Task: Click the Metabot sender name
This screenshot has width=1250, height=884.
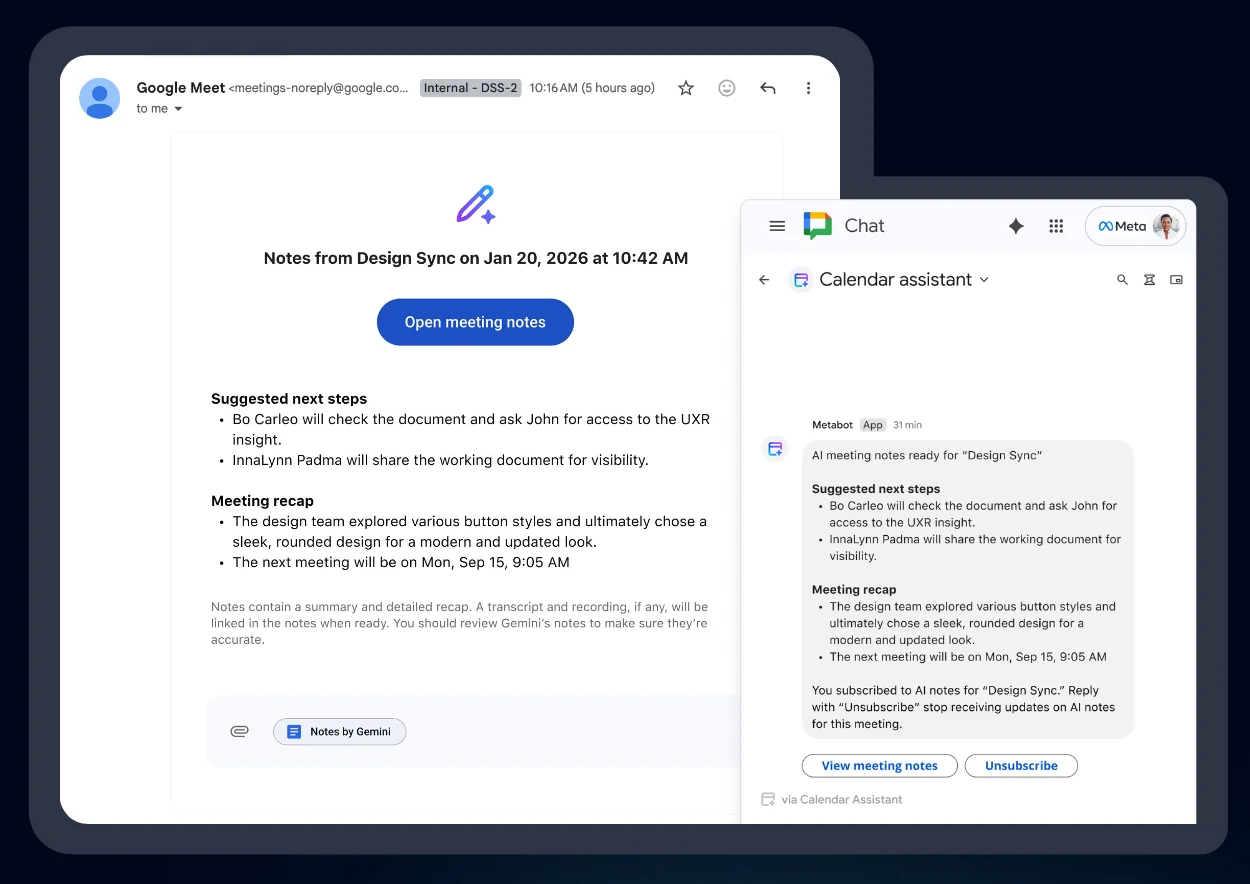Action: click(832, 425)
